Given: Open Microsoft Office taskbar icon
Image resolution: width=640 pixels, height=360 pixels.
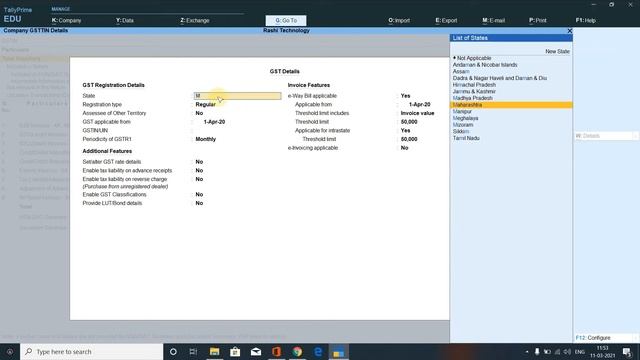Looking at the screenshot, I should (x=276, y=352).
